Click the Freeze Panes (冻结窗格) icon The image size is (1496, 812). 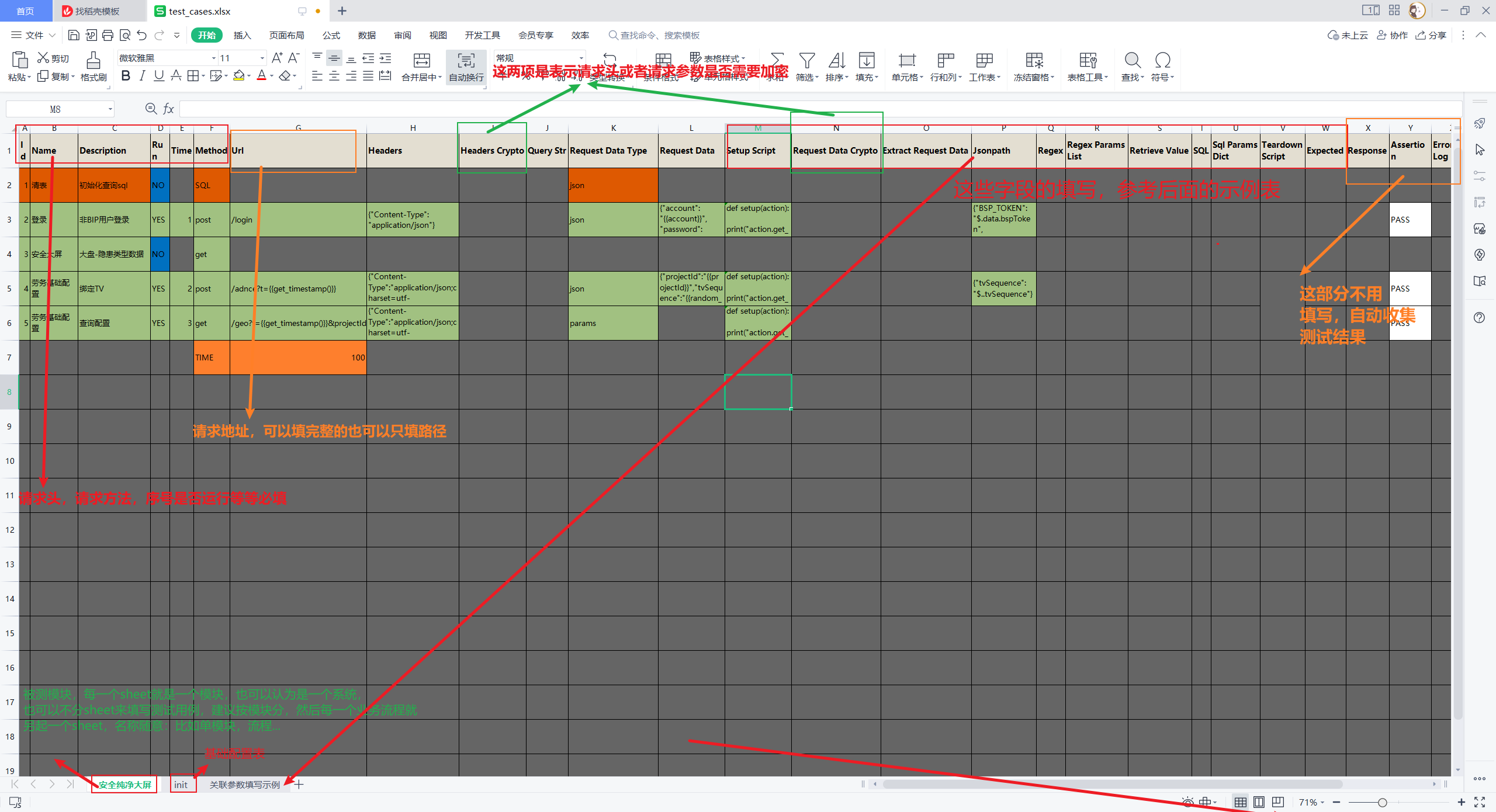pyautogui.click(x=1034, y=61)
